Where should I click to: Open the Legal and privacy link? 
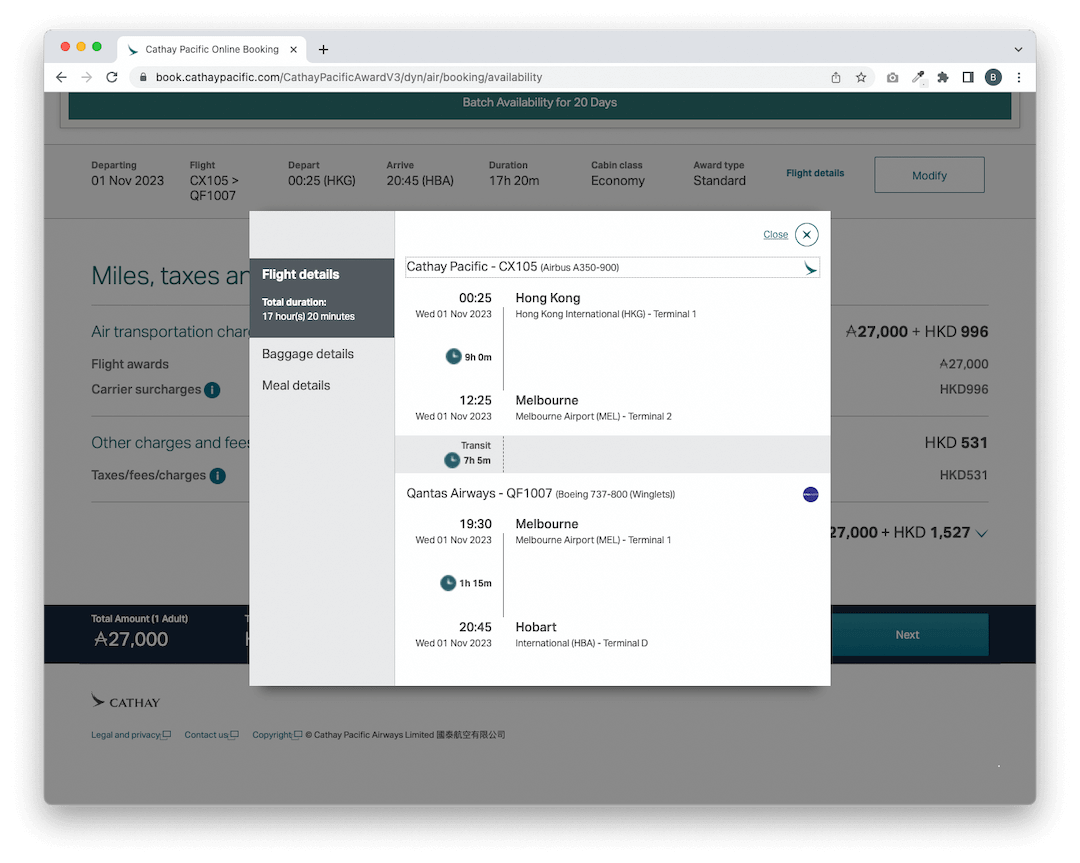(131, 735)
